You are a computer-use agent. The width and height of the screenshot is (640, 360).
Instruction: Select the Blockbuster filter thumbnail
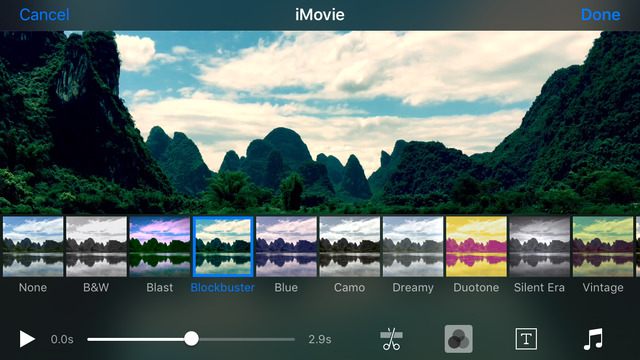click(223, 247)
